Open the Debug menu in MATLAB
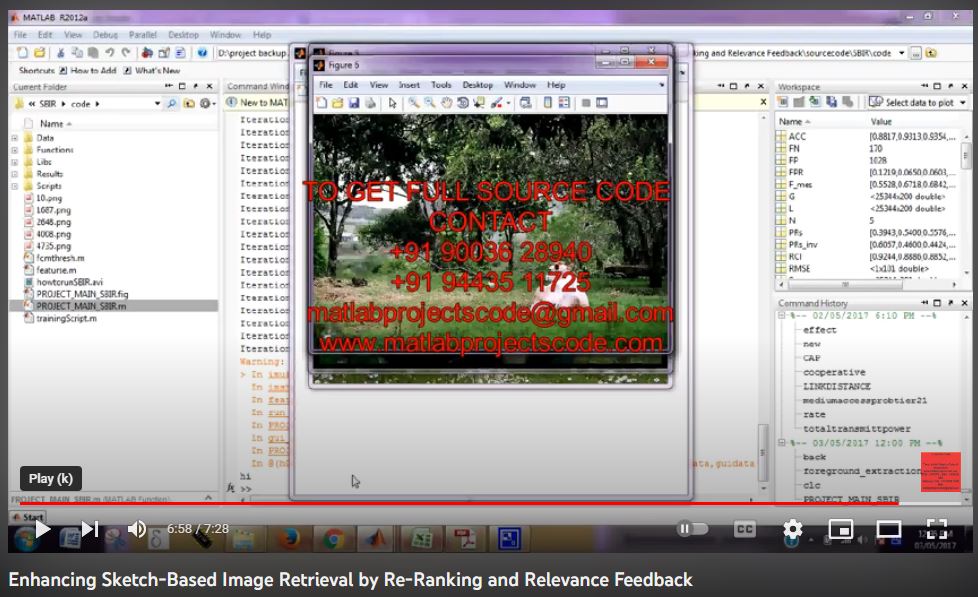The width and height of the screenshot is (978, 597). point(105,35)
